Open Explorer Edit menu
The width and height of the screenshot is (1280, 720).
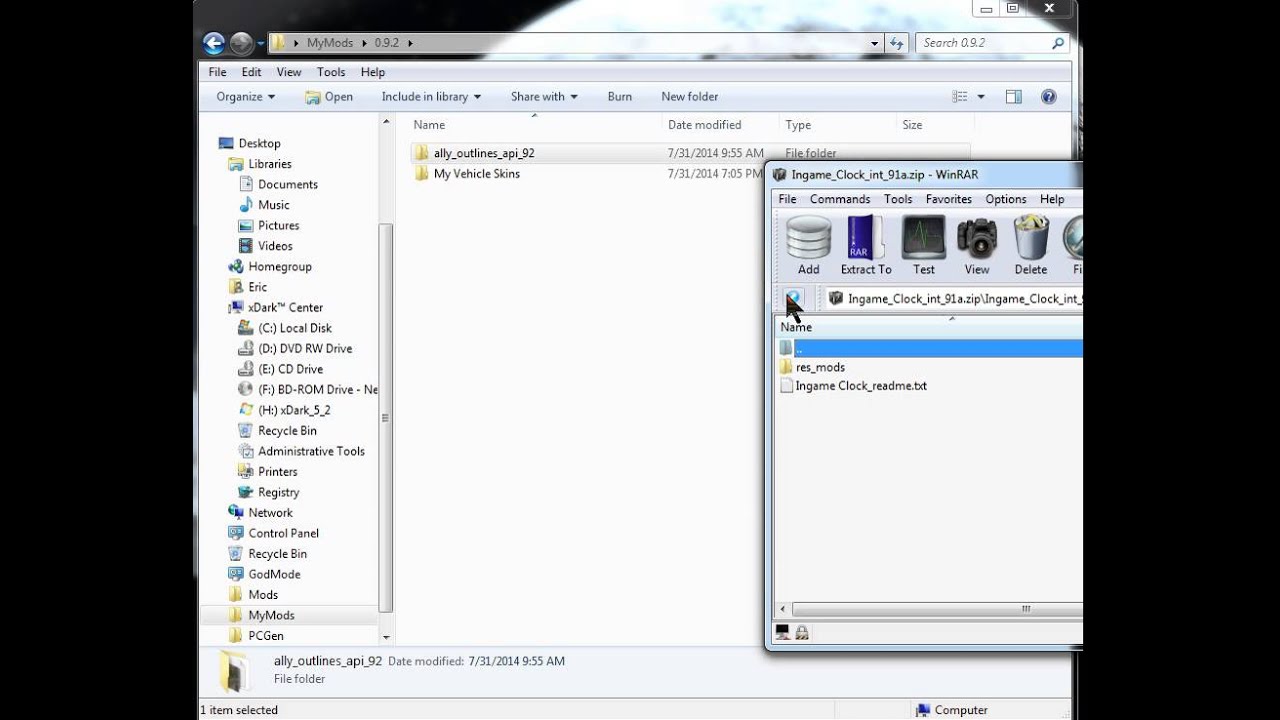coord(251,72)
